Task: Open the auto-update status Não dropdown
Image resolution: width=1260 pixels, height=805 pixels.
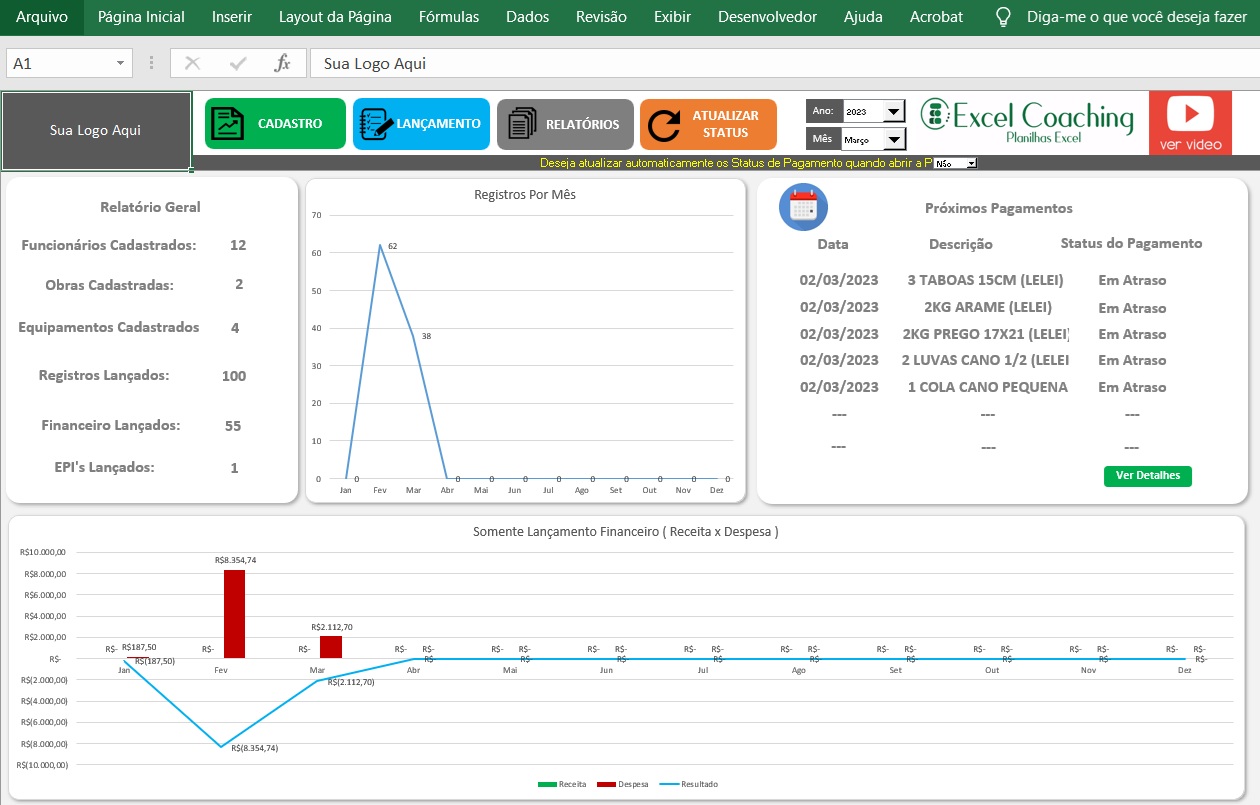Action: [x=970, y=162]
